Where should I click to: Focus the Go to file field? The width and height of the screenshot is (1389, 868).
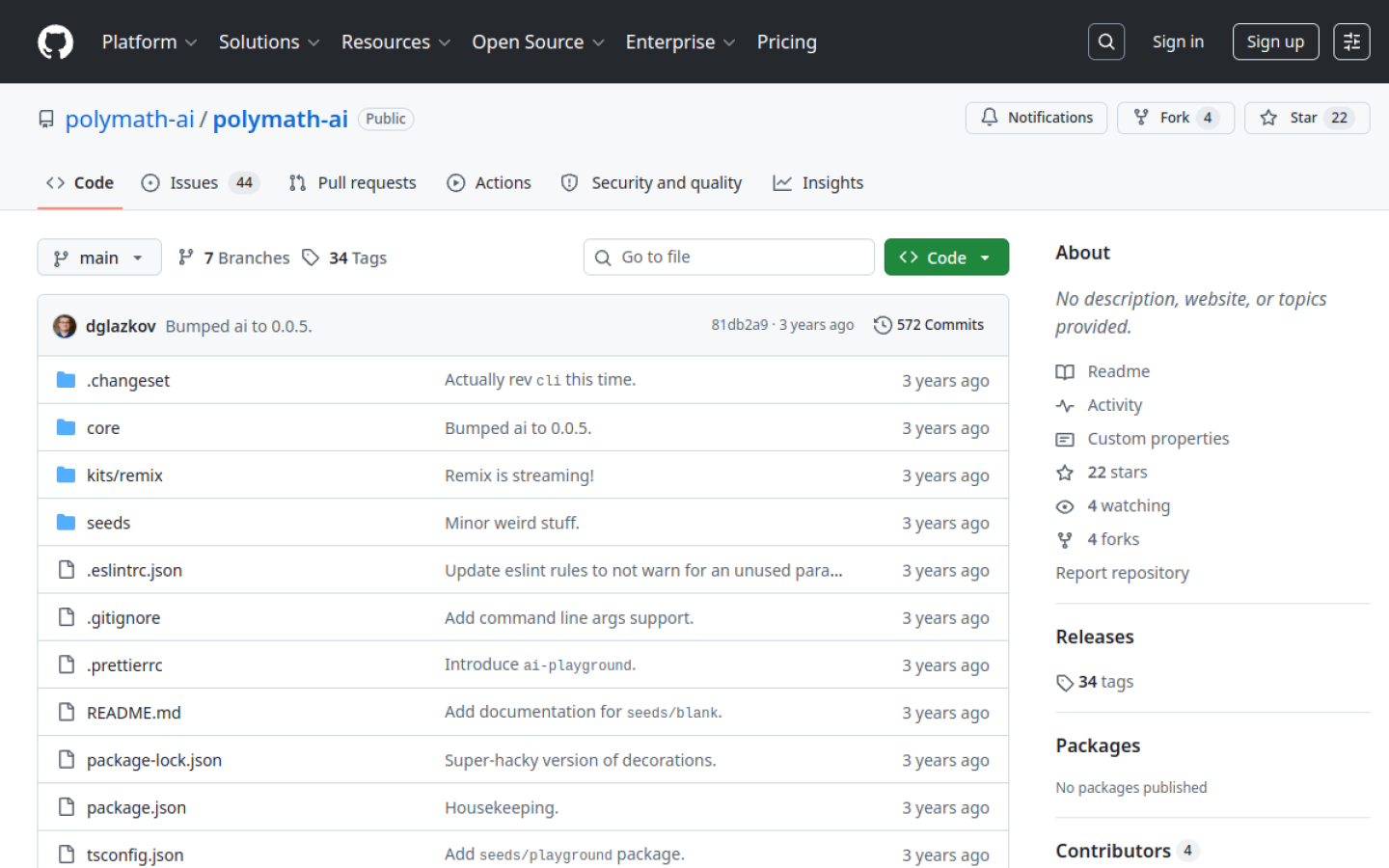729,258
